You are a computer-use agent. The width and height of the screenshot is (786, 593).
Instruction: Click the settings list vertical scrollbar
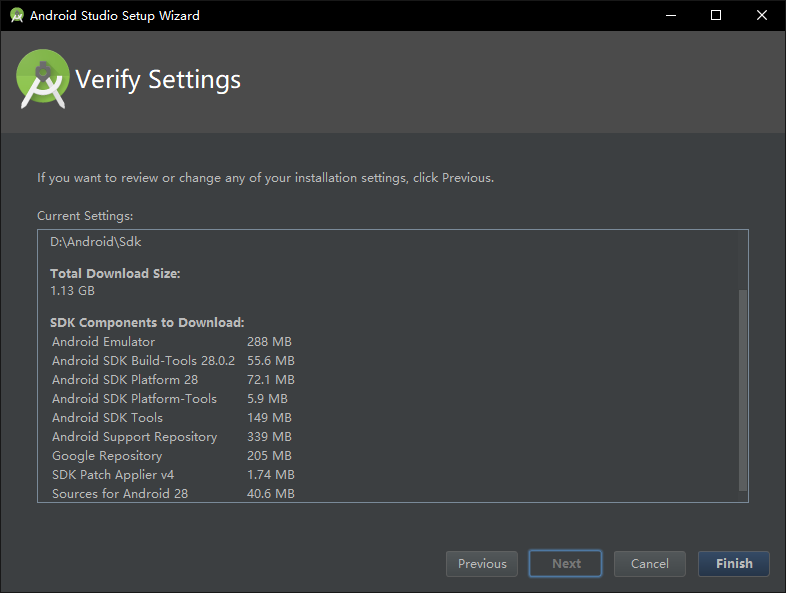(743, 390)
